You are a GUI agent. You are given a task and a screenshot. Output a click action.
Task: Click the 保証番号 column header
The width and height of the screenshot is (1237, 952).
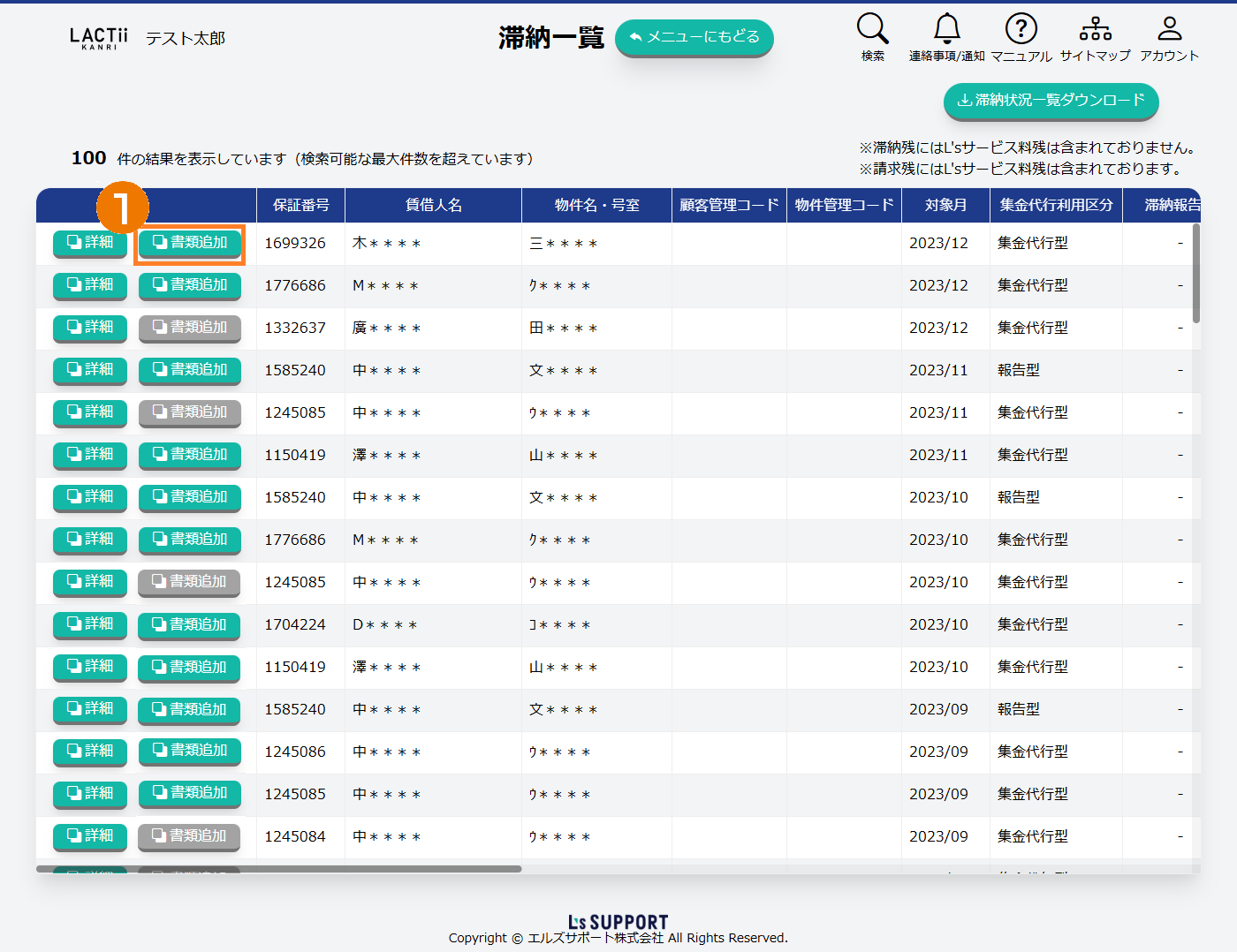[x=300, y=205]
